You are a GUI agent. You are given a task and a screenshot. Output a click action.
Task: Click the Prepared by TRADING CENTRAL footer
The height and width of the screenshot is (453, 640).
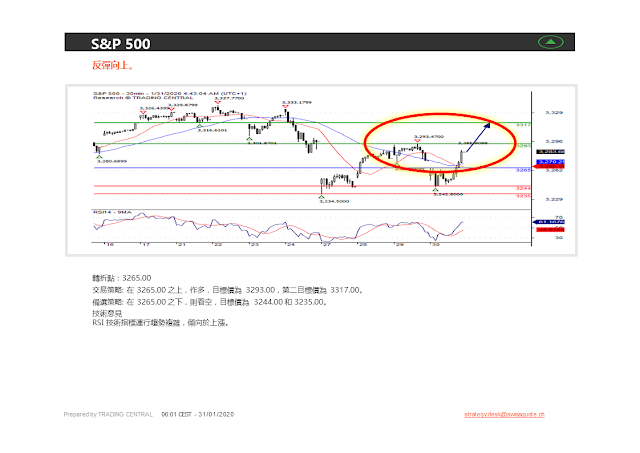pos(108,414)
